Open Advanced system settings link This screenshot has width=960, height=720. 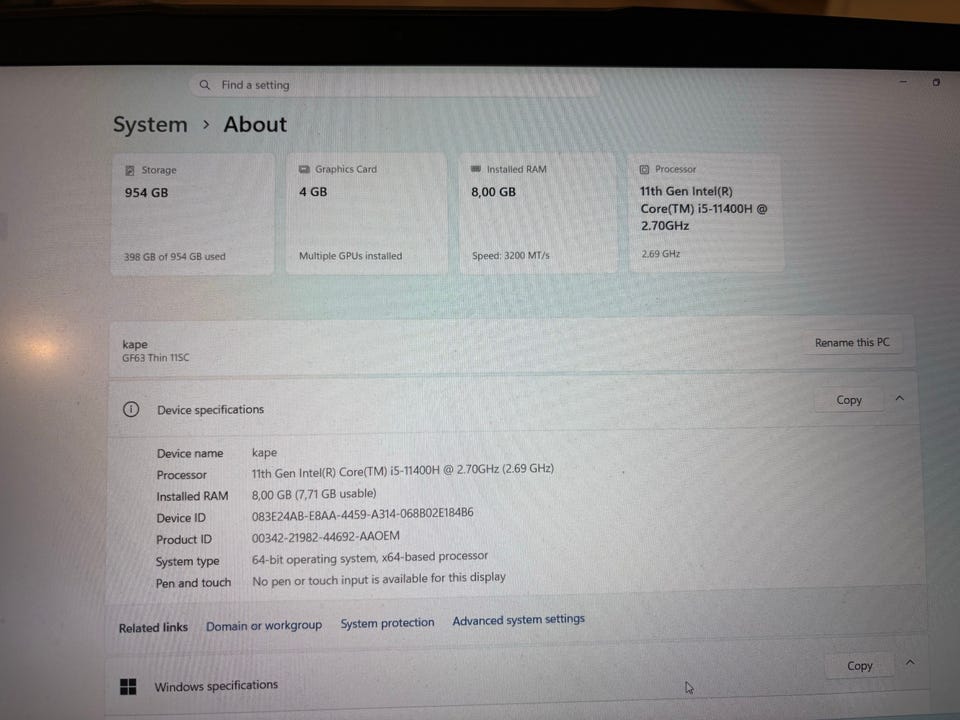(519, 620)
